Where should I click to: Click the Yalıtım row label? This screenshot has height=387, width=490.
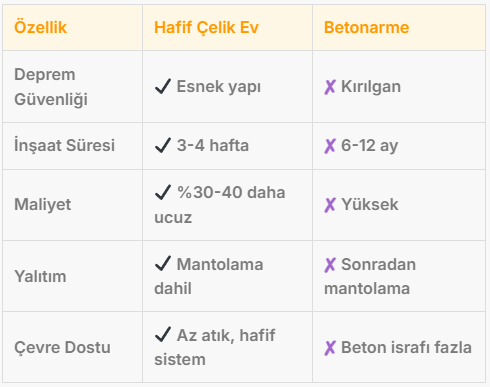click(x=40, y=276)
